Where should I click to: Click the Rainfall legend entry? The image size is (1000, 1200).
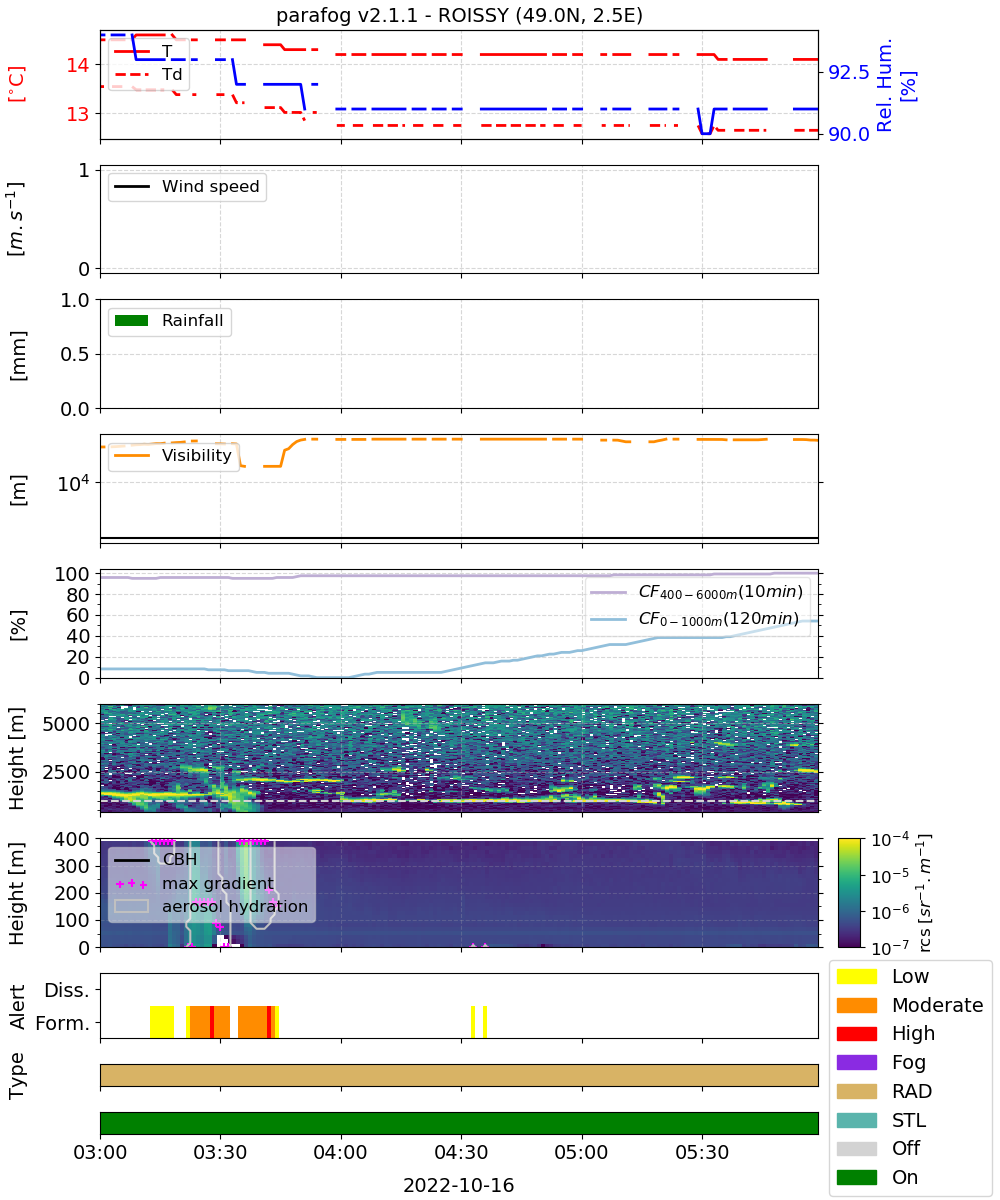pos(170,321)
